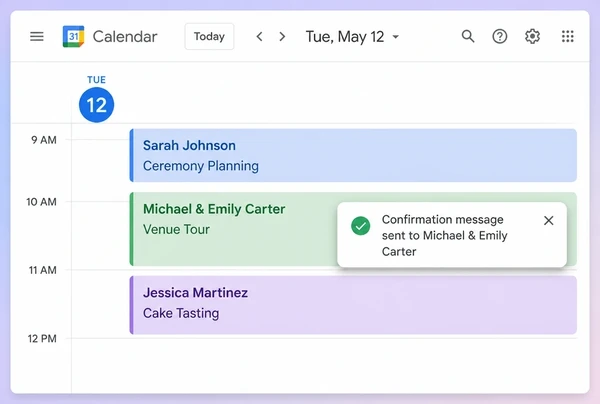This screenshot has height=404, width=600.
Task: Open Sarah Johnson Ceremony Planning event
Action: 353,155
